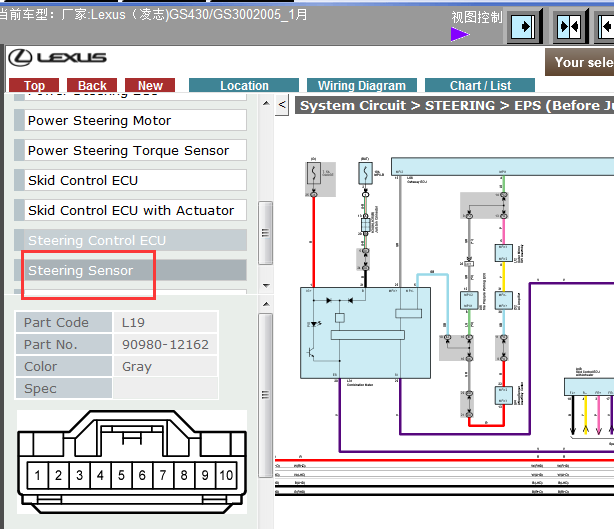Click the component list scrollbar thumb
614x529 pixels.
point(265,233)
